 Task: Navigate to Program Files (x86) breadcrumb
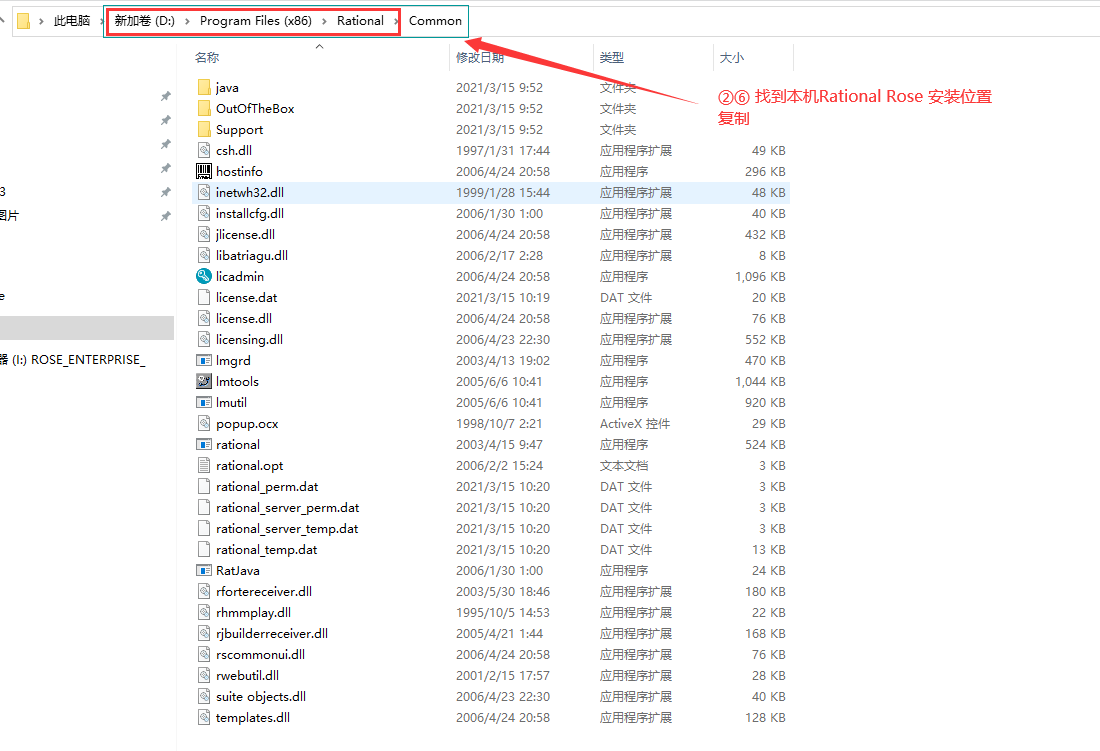(x=255, y=21)
